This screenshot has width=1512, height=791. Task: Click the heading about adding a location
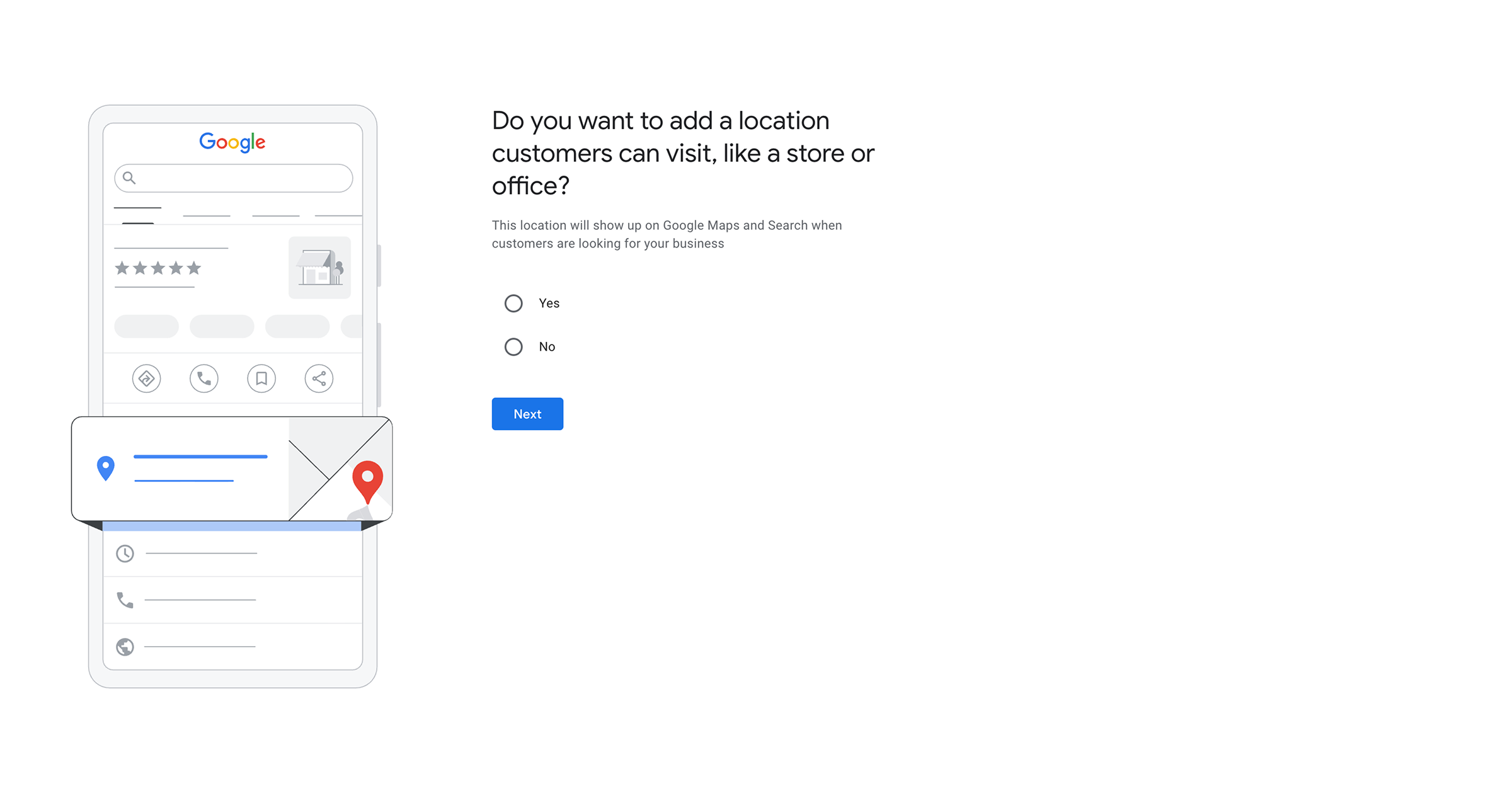pyautogui.click(x=683, y=153)
